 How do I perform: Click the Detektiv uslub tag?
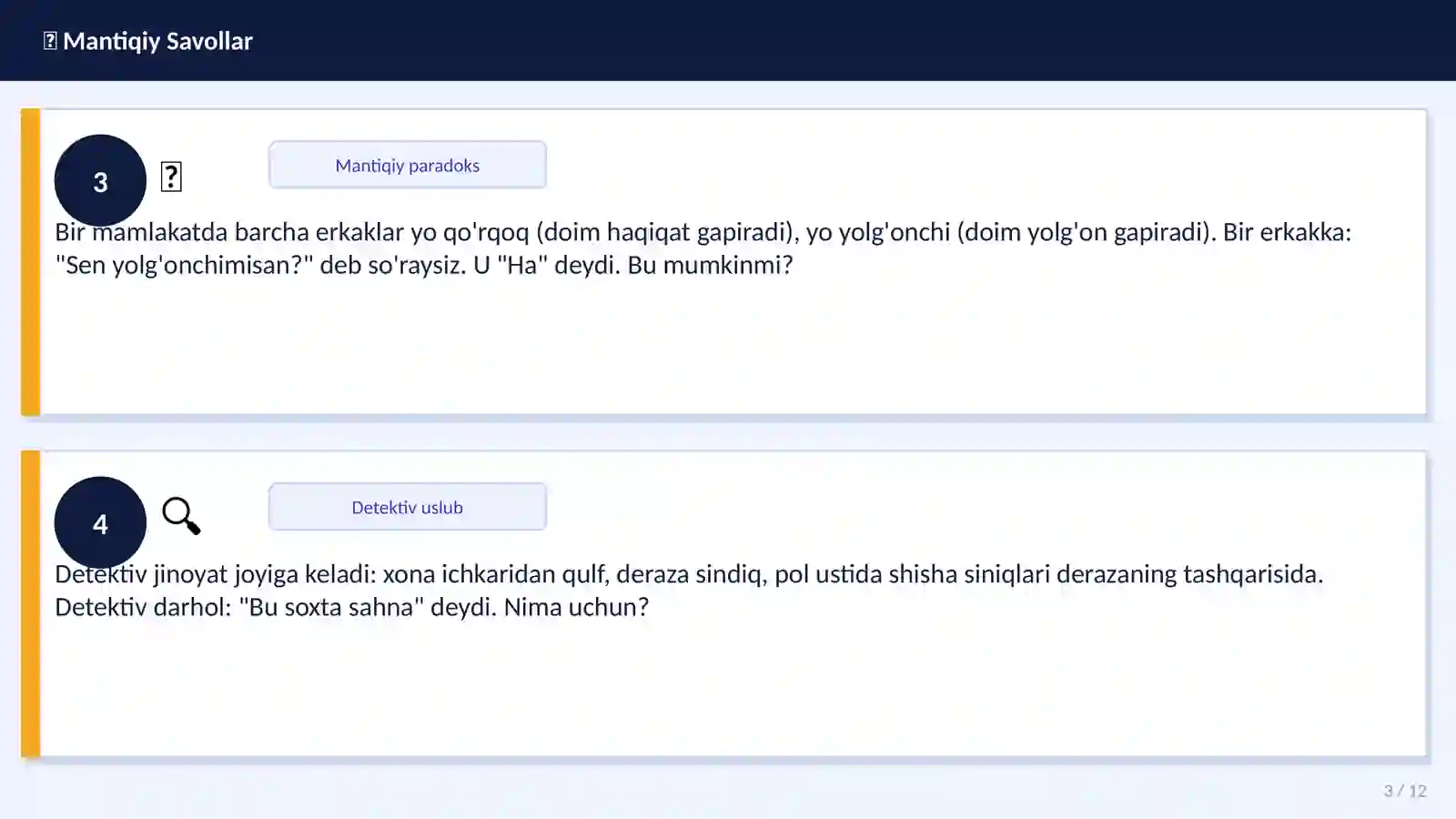pos(408,507)
